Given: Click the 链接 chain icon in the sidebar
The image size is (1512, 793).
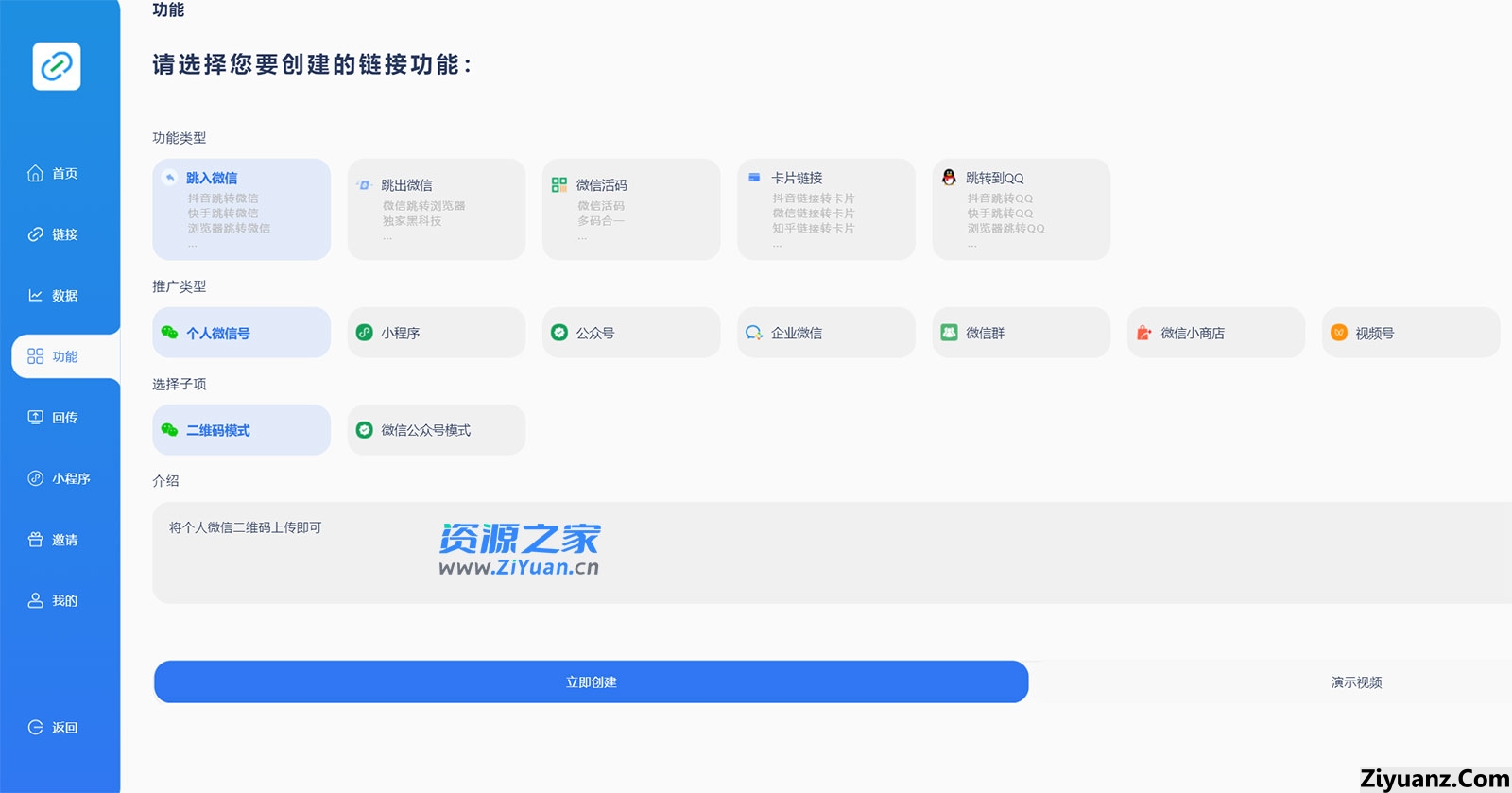Looking at the screenshot, I should [x=36, y=234].
